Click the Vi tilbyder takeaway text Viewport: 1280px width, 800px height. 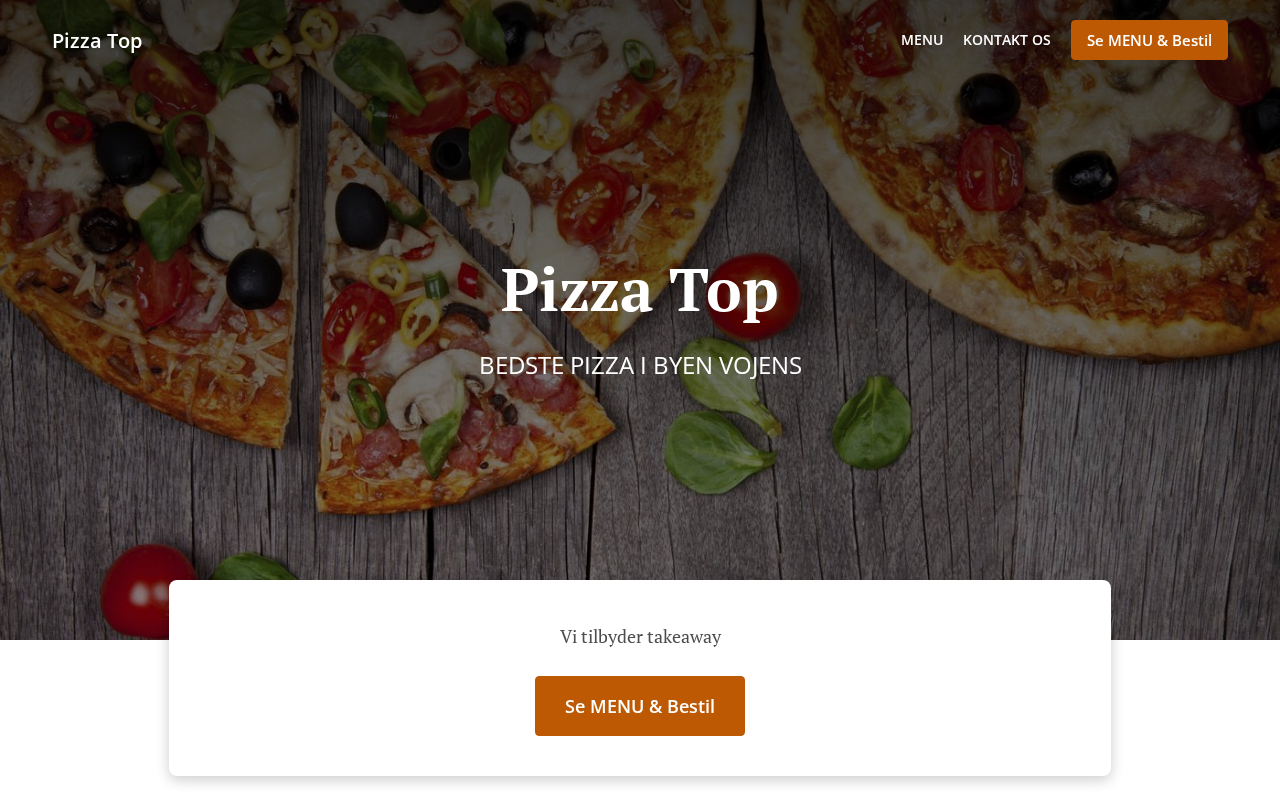(x=640, y=636)
